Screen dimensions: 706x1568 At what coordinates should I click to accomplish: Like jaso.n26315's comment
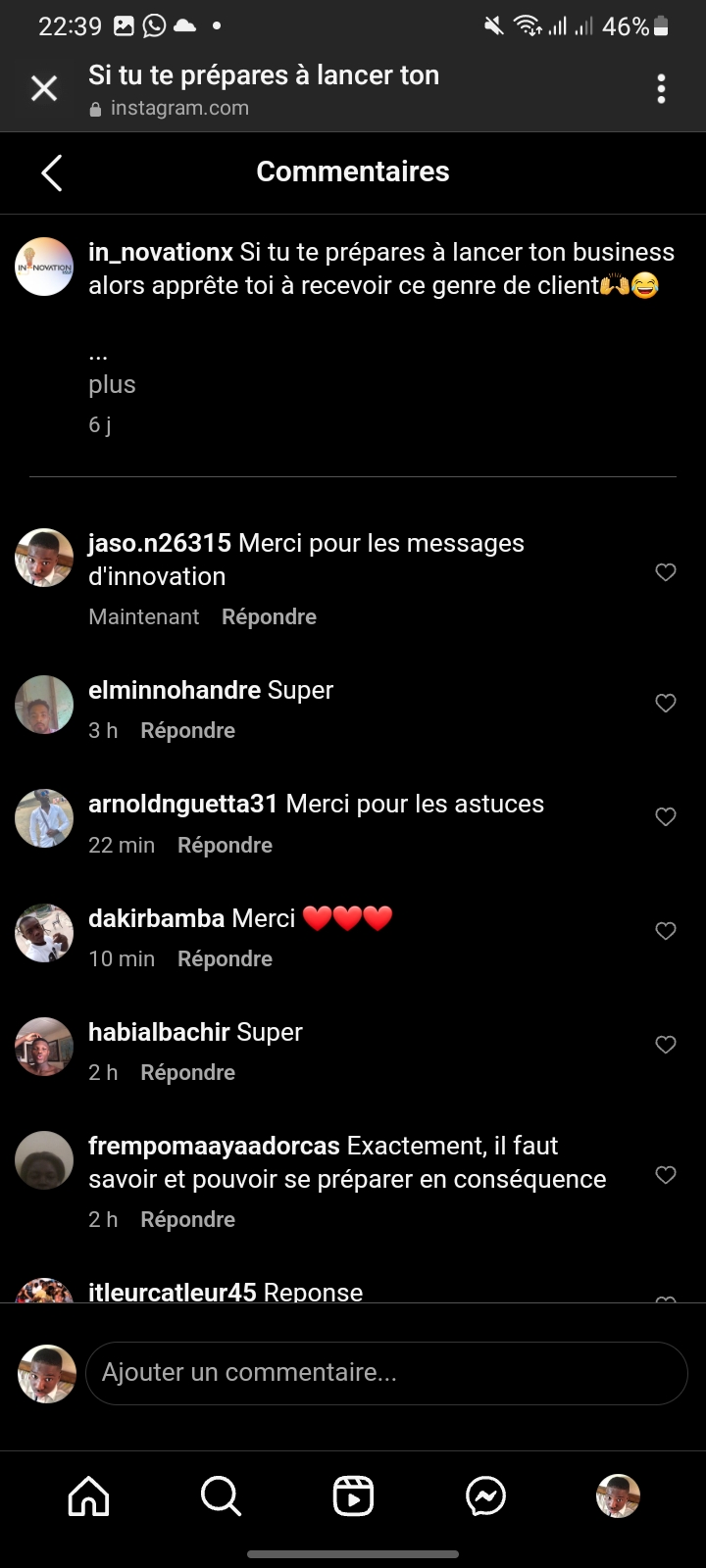[x=666, y=572]
